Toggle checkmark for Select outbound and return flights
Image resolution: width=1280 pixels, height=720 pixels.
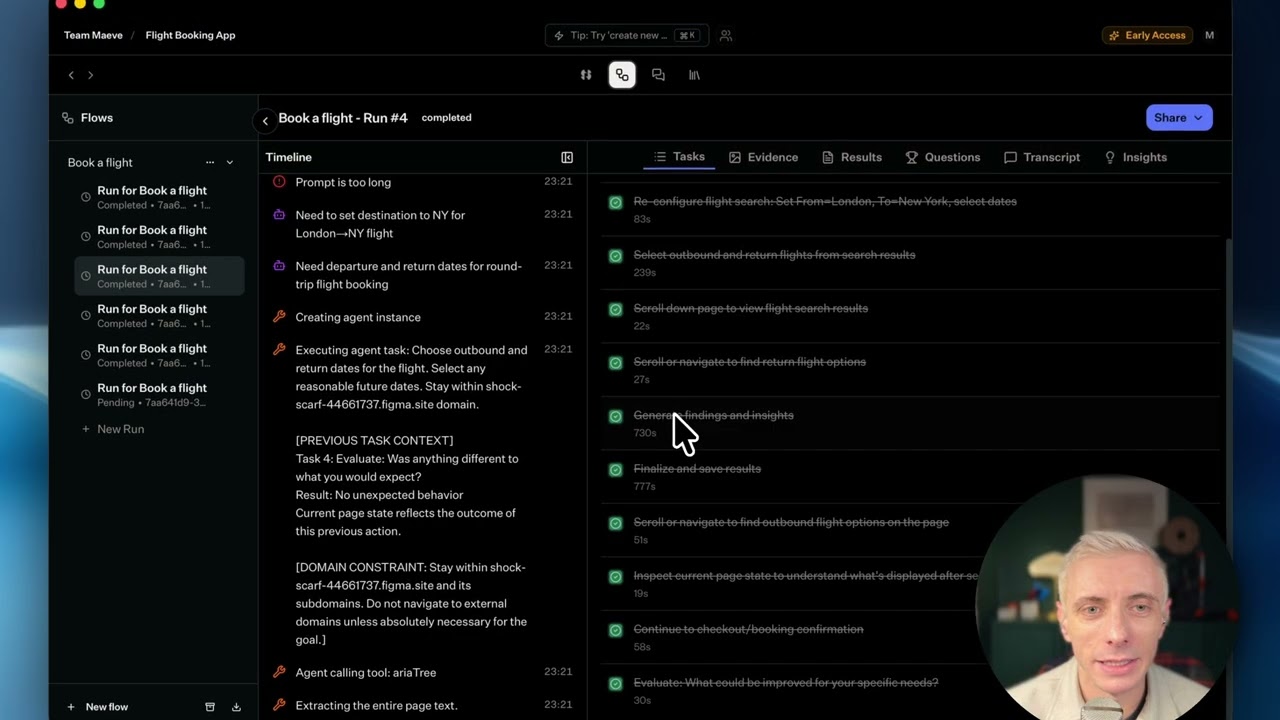pyautogui.click(x=615, y=256)
